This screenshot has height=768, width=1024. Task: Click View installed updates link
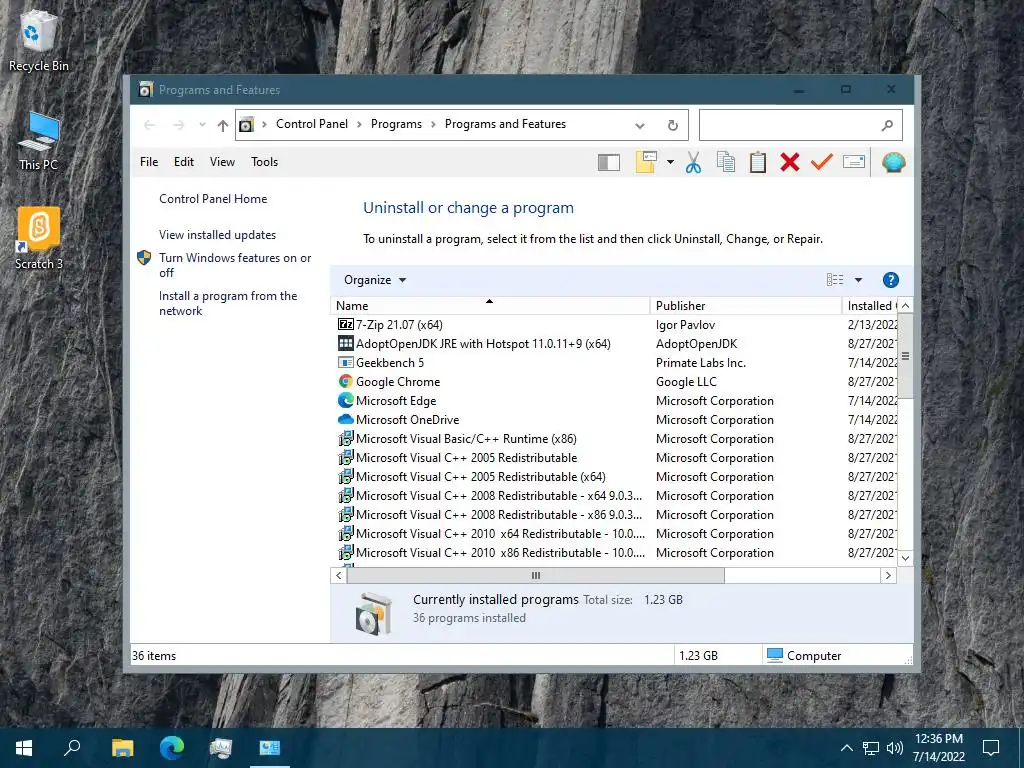[217, 235]
